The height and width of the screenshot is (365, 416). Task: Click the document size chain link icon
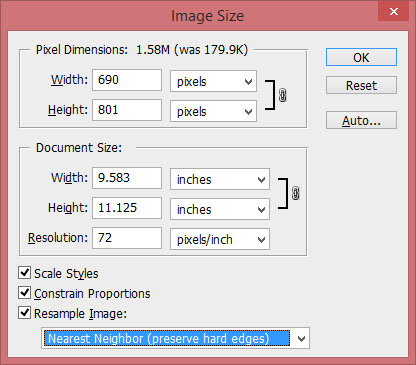pyautogui.click(x=295, y=193)
